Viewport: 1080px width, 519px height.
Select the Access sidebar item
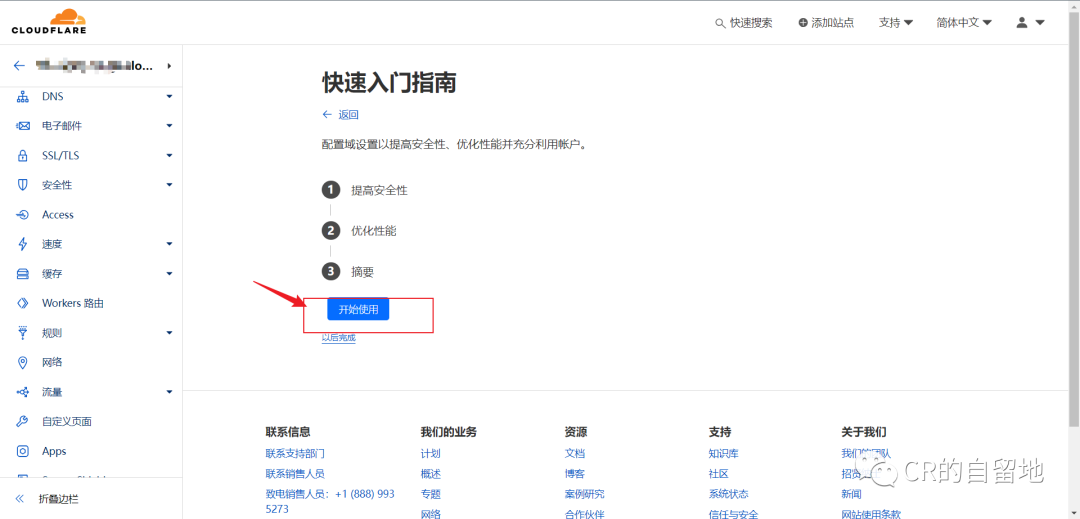[x=58, y=215]
